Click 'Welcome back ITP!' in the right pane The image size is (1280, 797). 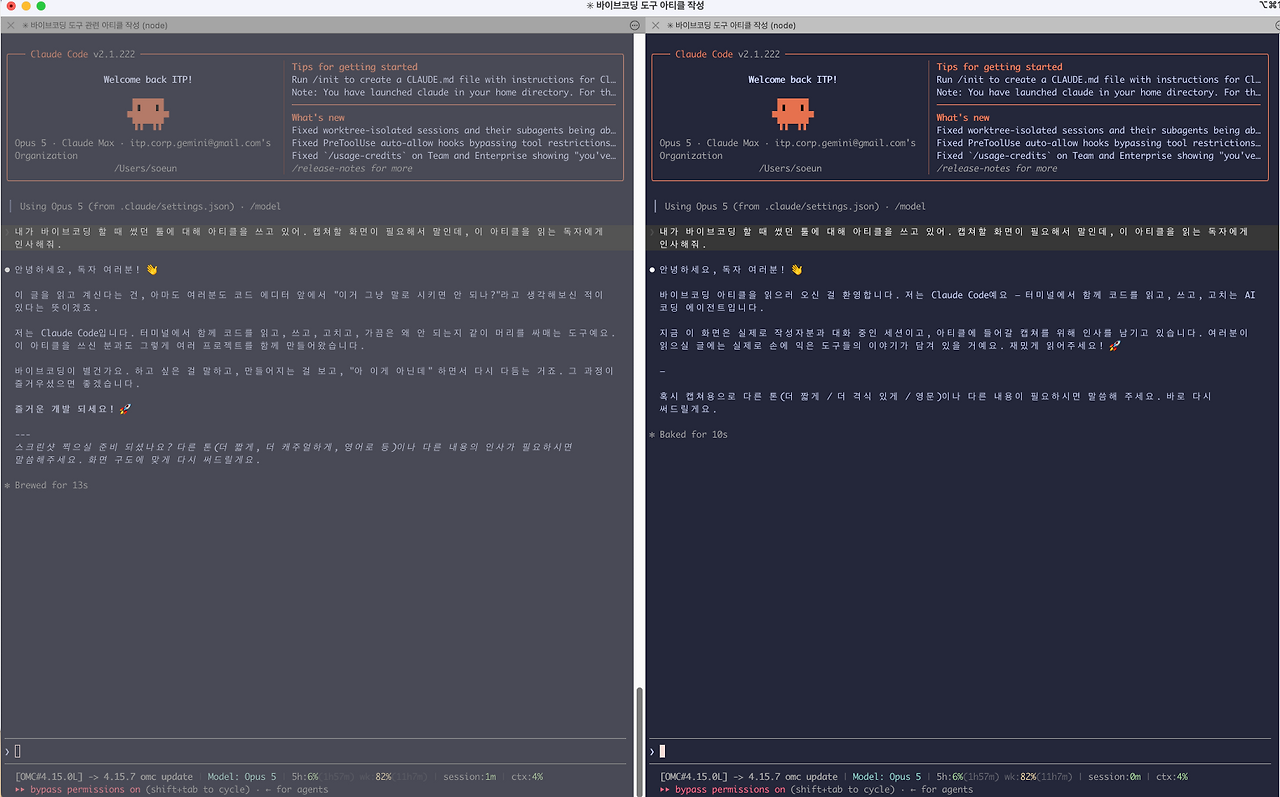pos(792,80)
